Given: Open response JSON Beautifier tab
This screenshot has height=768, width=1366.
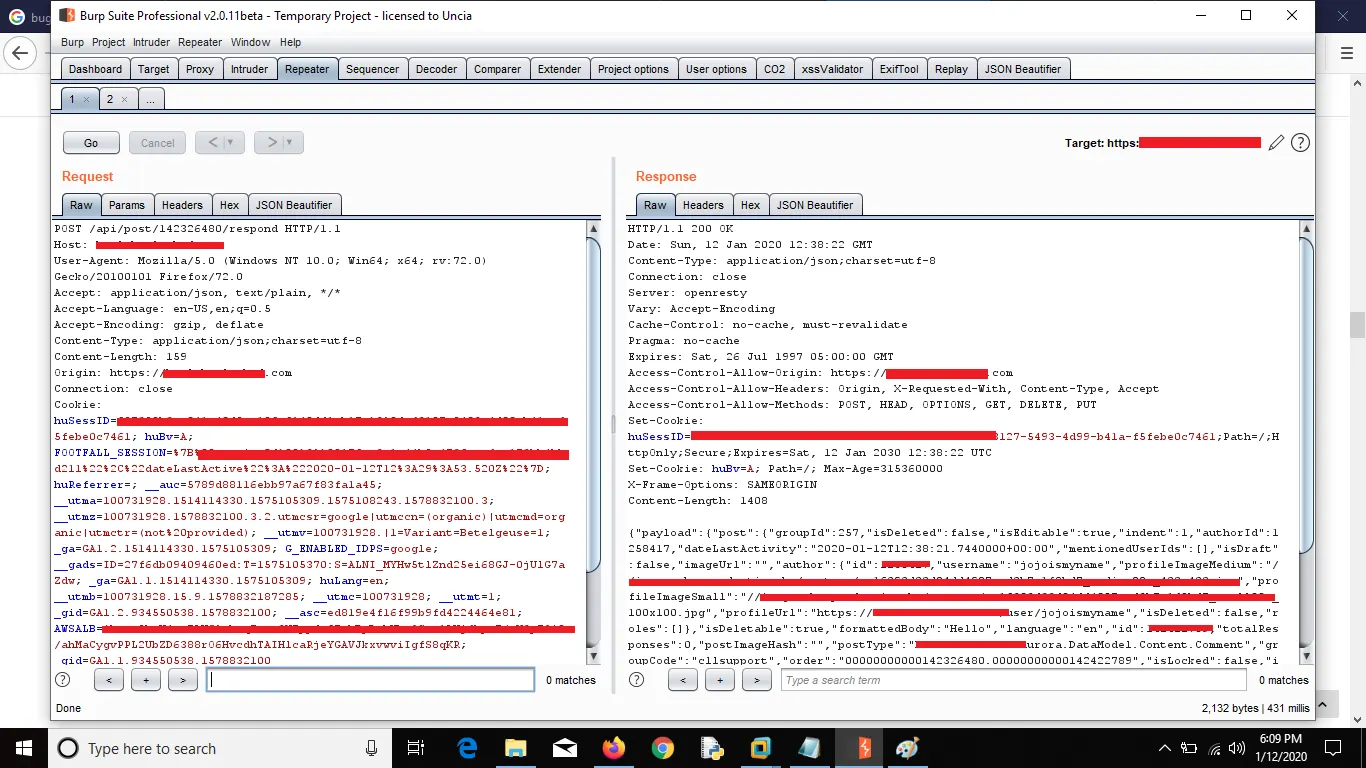Looking at the screenshot, I should tap(814, 205).
